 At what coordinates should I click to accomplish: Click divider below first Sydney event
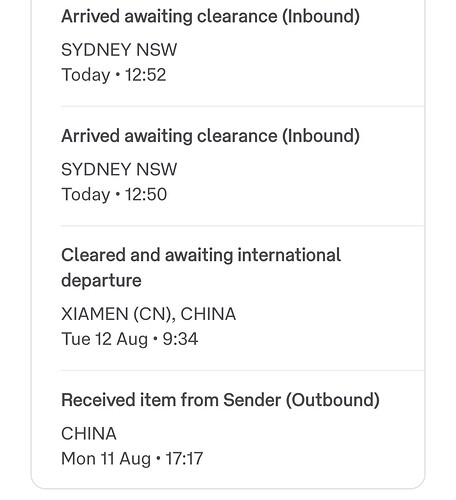[x=242, y=106]
